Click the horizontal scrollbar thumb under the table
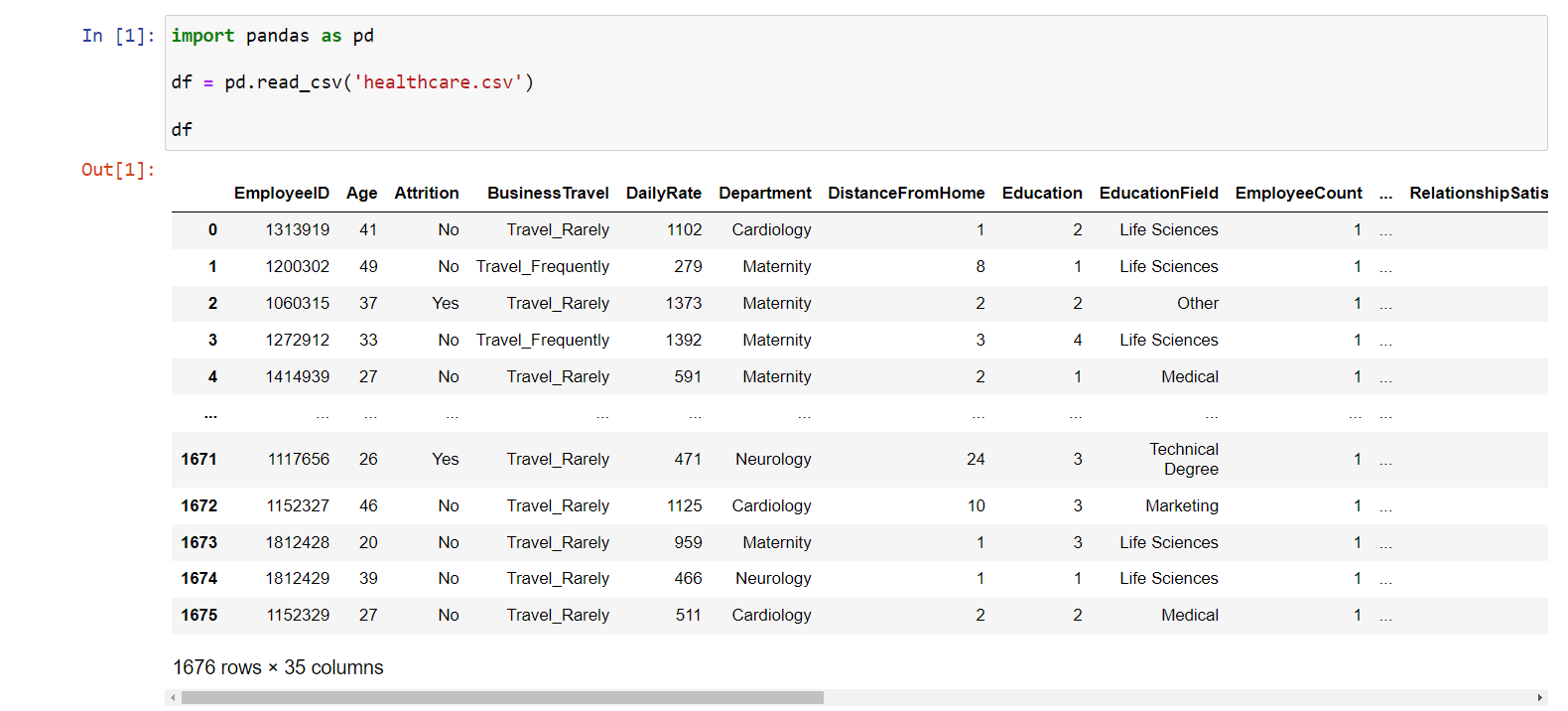The image size is (1568, 711). pos(501,698)
